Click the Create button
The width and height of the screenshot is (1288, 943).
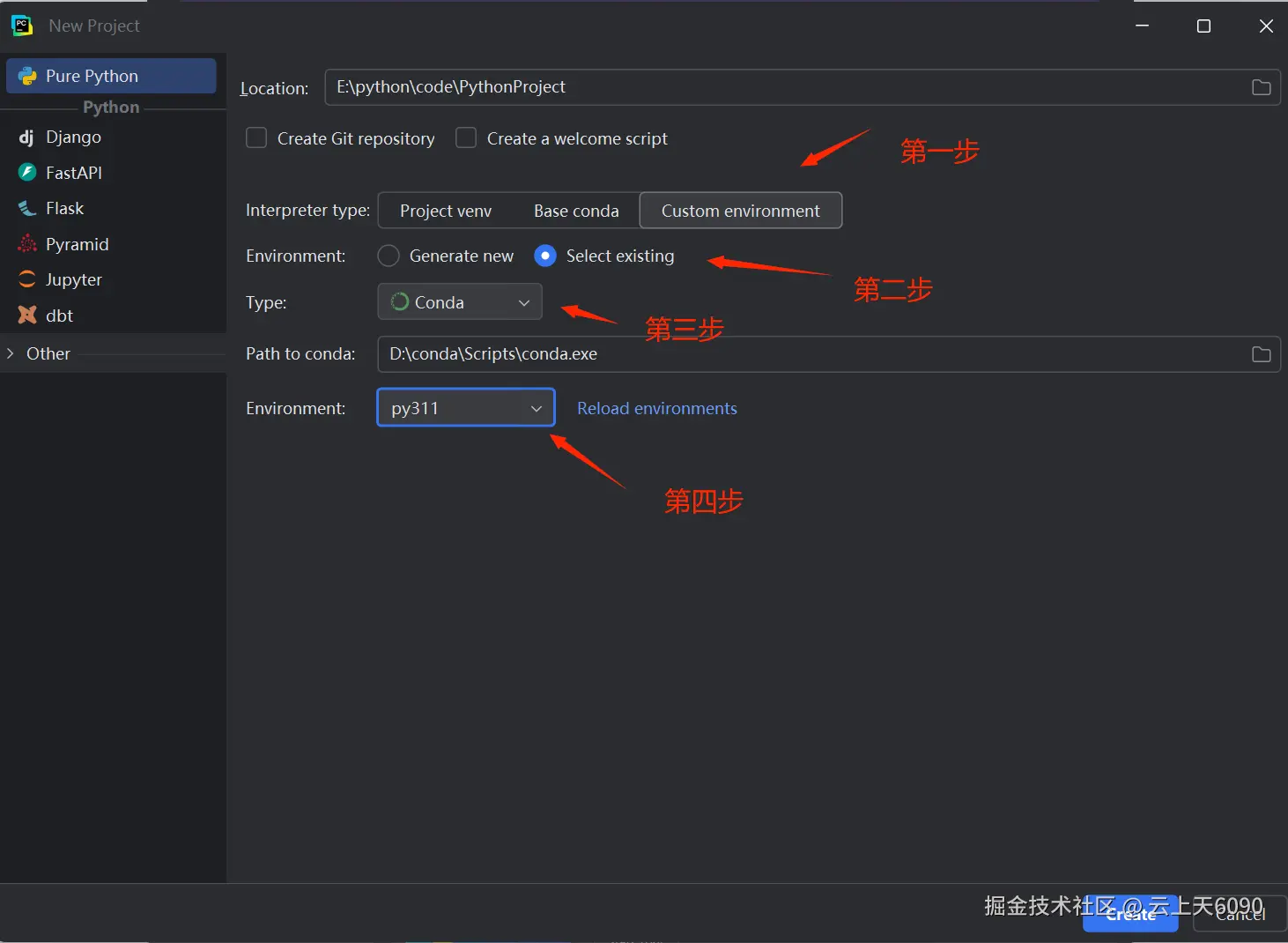(1130, 915)
